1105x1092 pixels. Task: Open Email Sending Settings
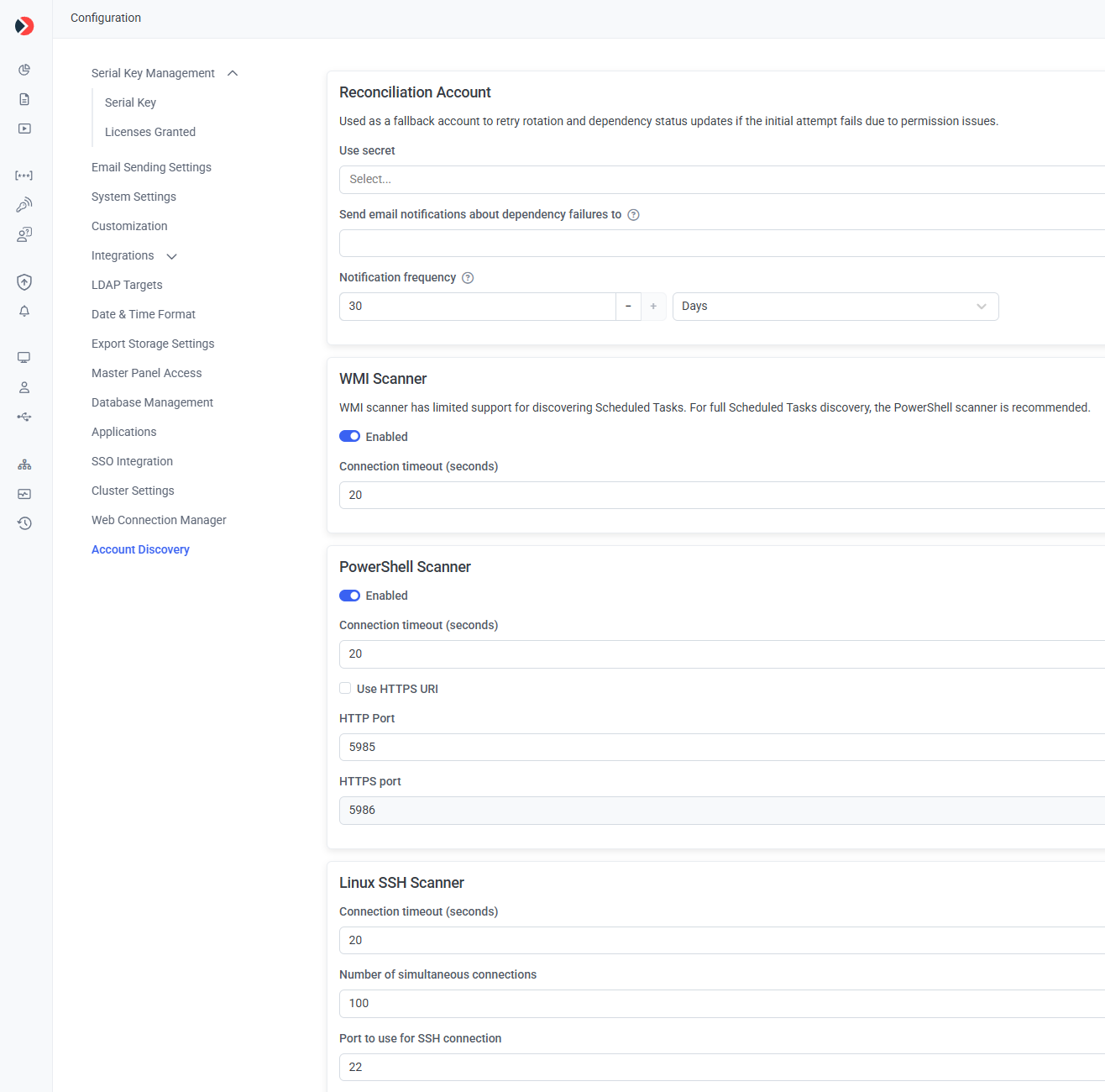coord(151,167)
